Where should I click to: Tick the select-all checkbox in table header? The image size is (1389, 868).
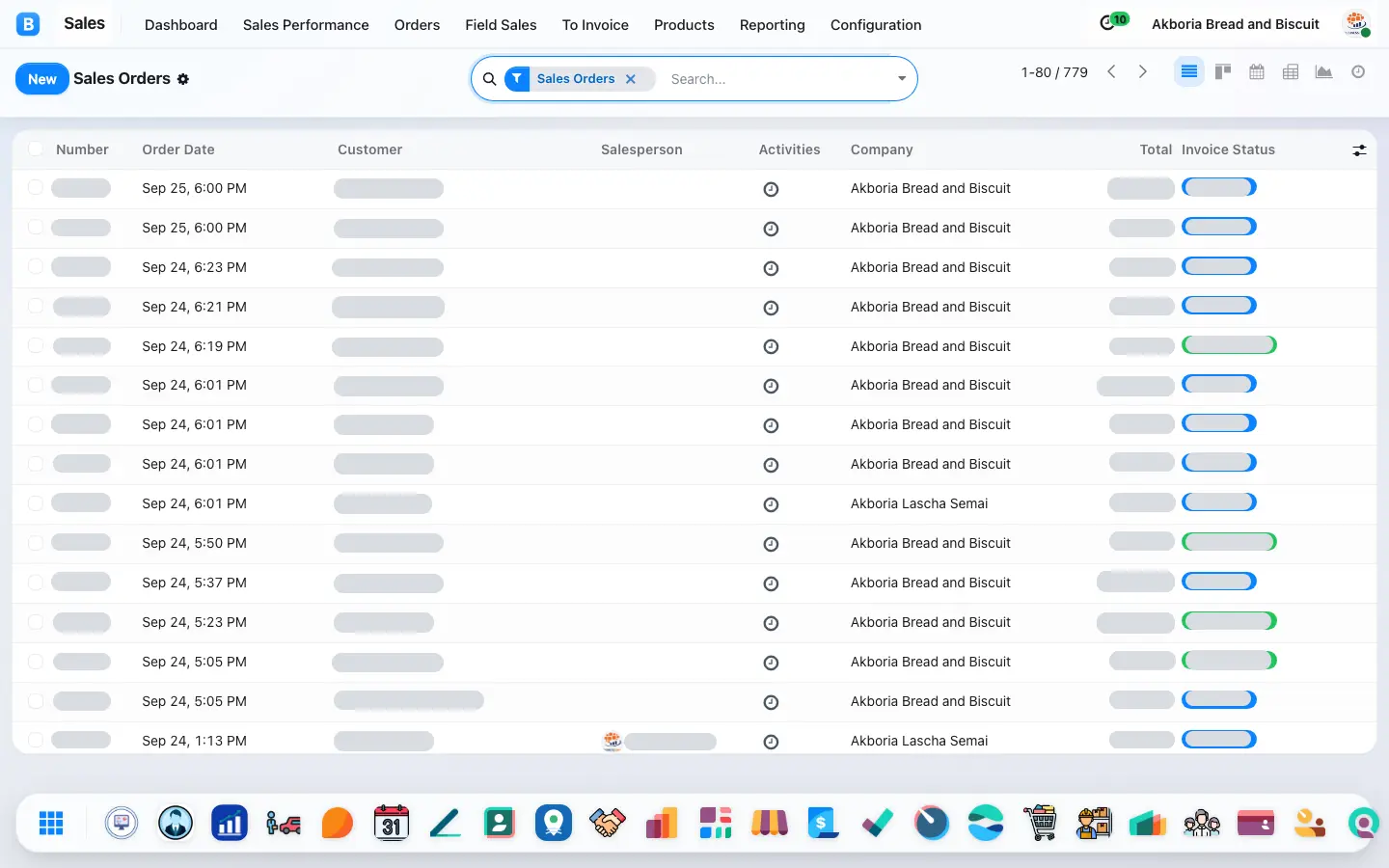coord(36,149)
